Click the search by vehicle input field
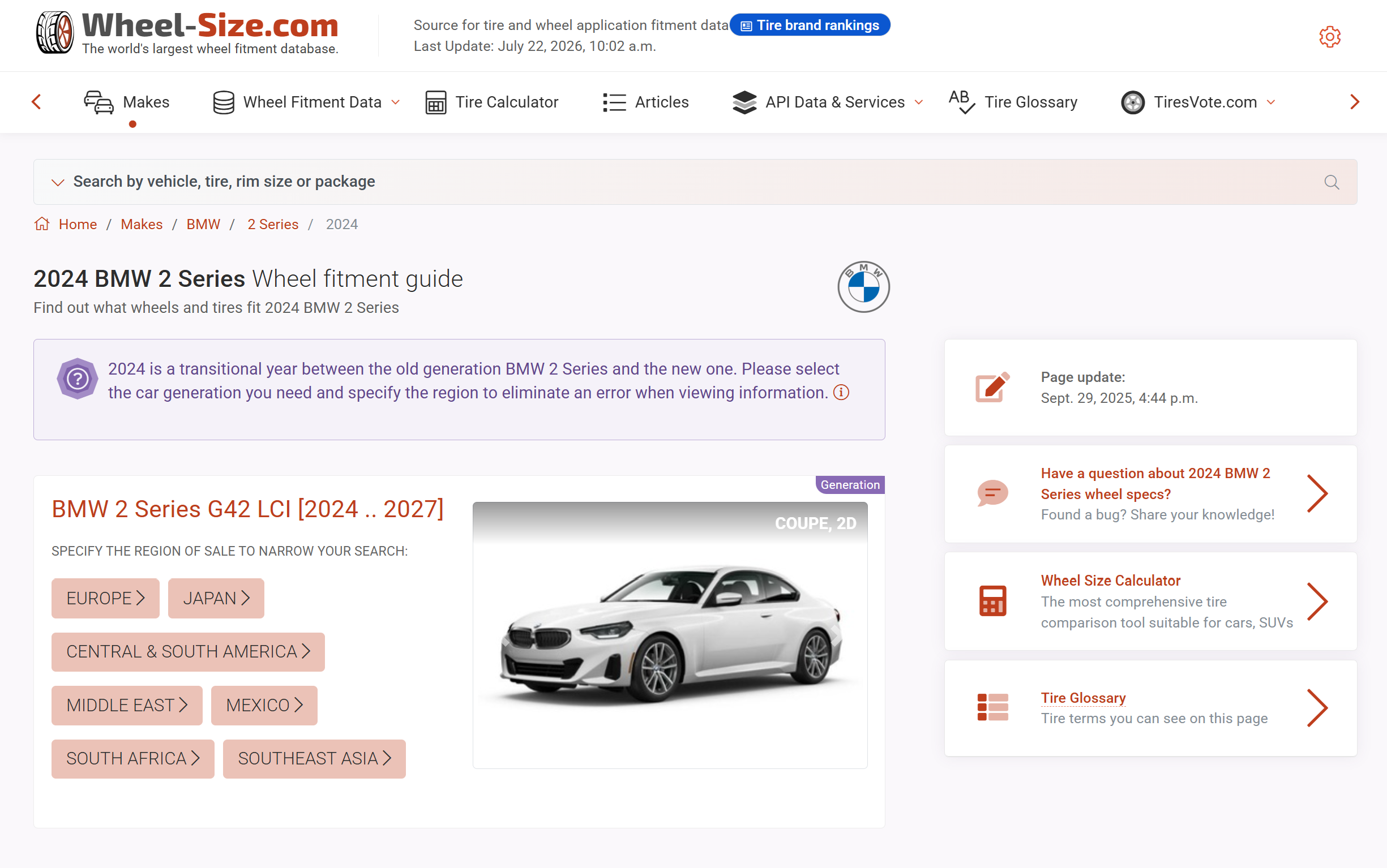This screenshot has width=1387, height=868. tap(695, 182)
